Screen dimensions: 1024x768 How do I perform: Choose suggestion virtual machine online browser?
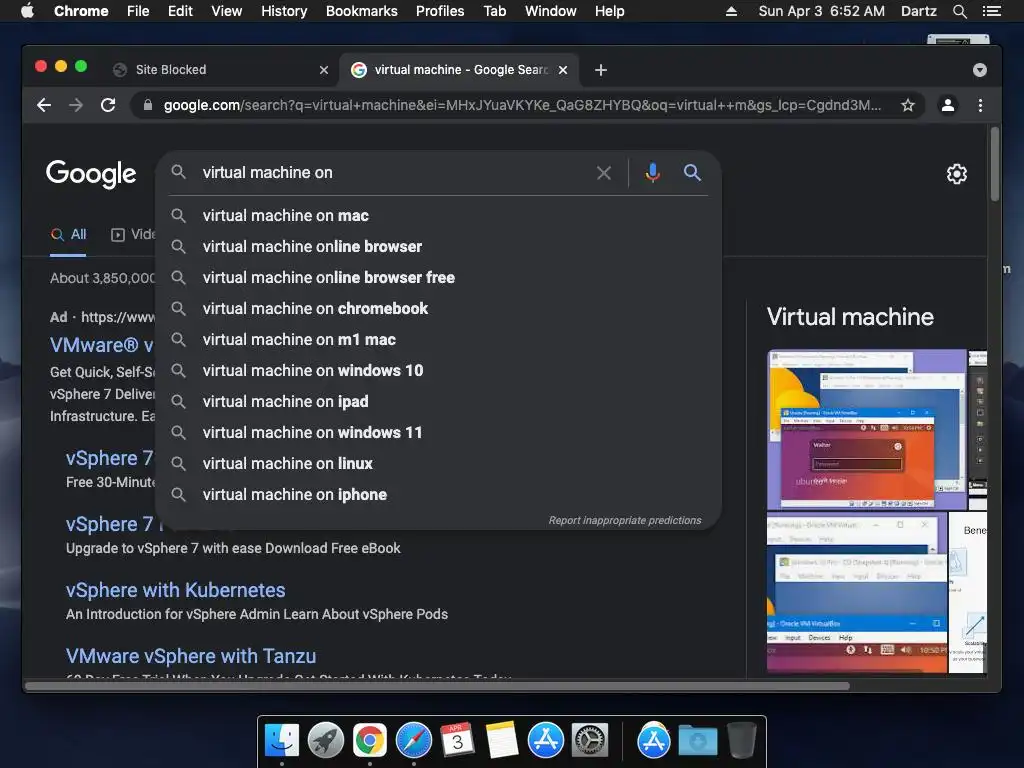pos(439,246)
